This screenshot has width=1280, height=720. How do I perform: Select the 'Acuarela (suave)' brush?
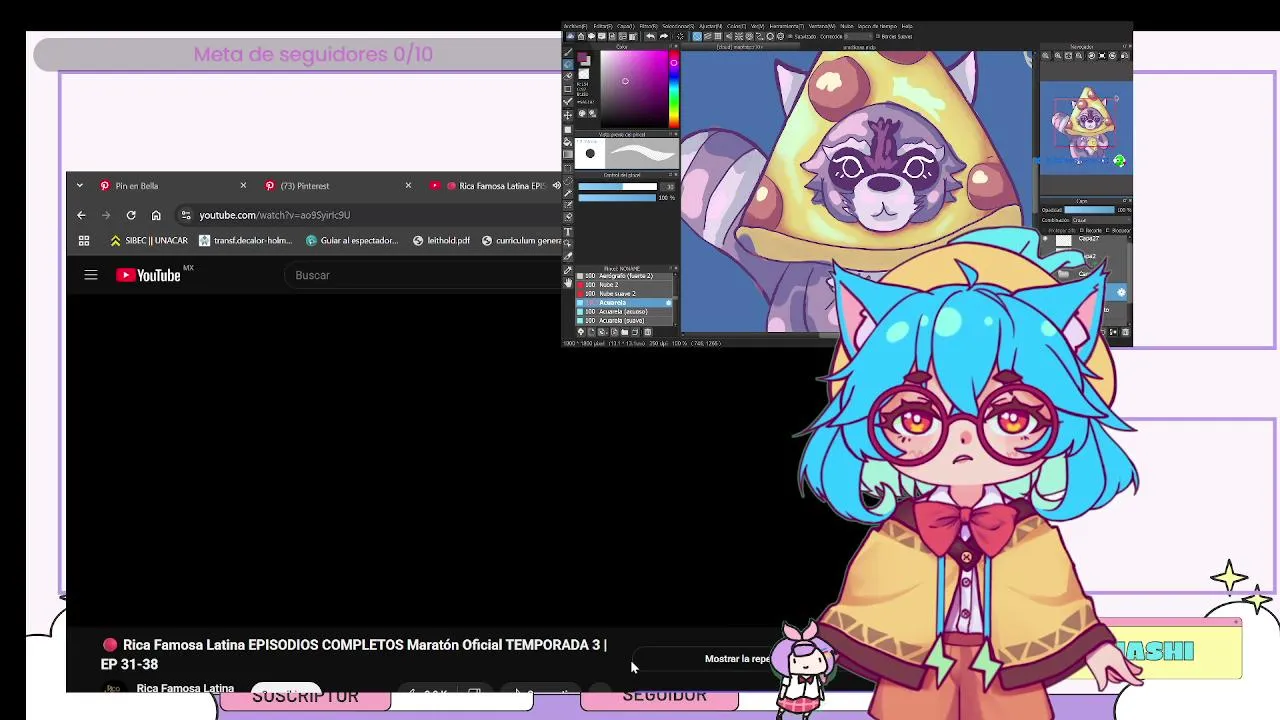tap(625, 321)
